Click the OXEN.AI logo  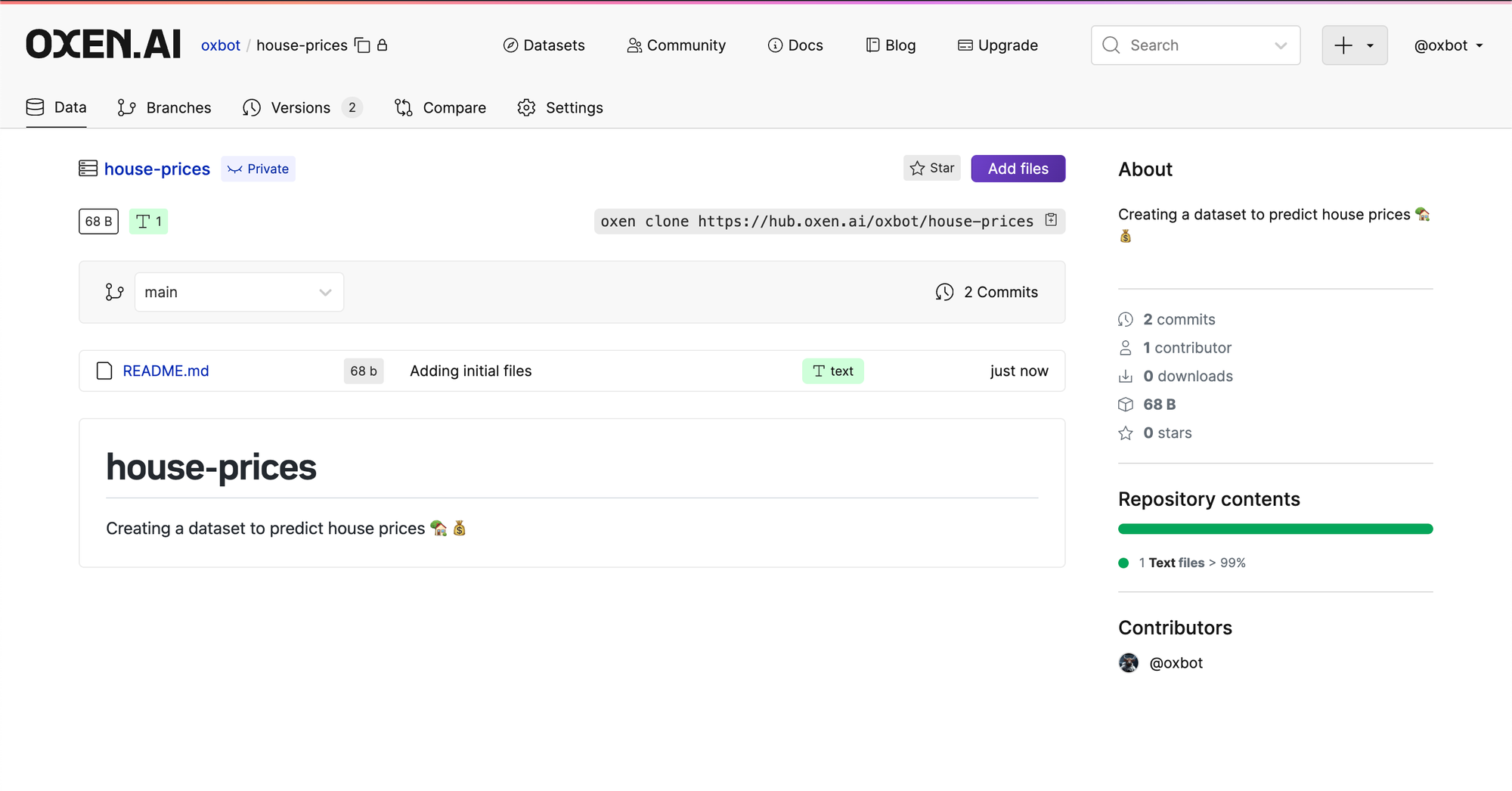pyautogui.click(x=104, y=45)
